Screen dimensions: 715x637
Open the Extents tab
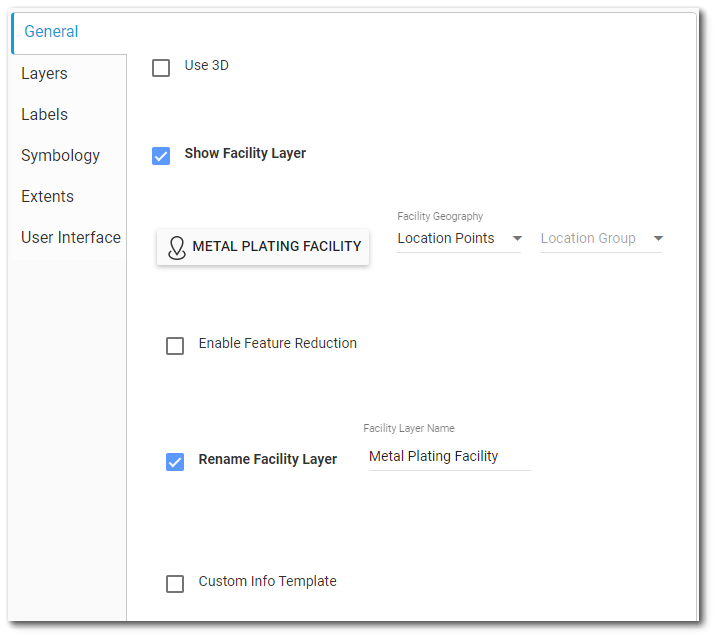48,197
